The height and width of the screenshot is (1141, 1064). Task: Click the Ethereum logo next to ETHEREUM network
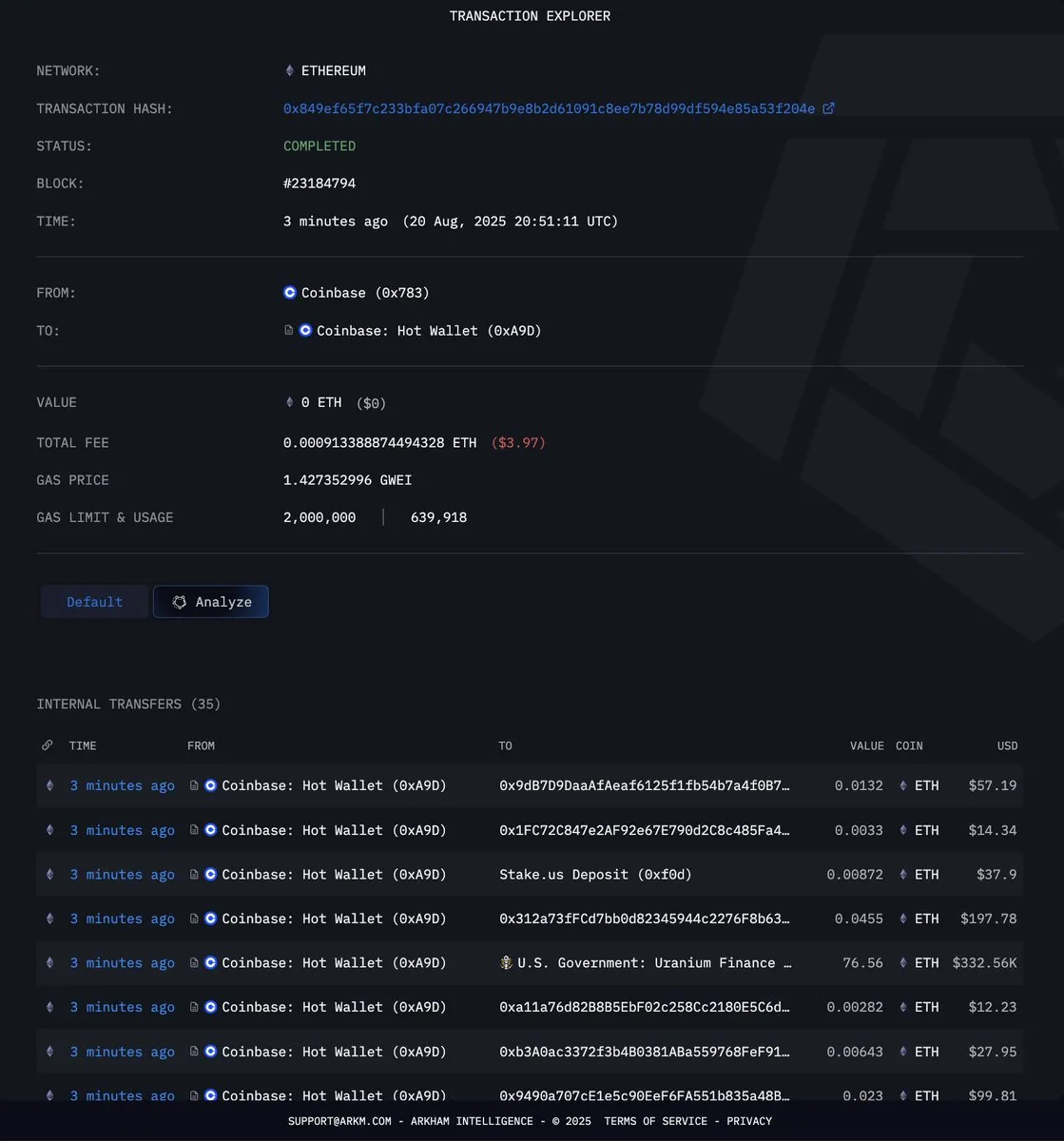pos(290,70)
